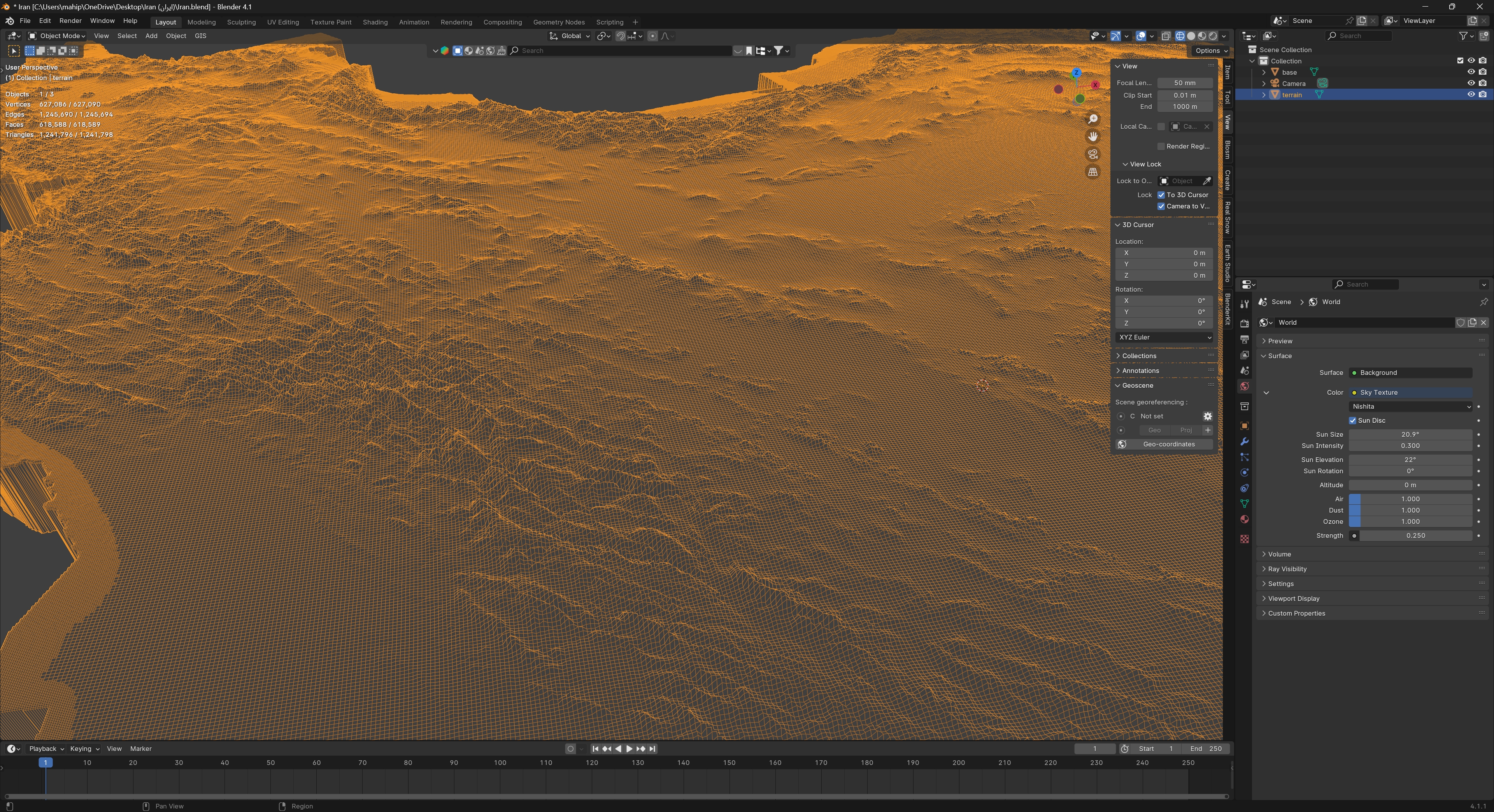Adjust the Dust density slider
1494x812 pixels.
pos(1410,510)
